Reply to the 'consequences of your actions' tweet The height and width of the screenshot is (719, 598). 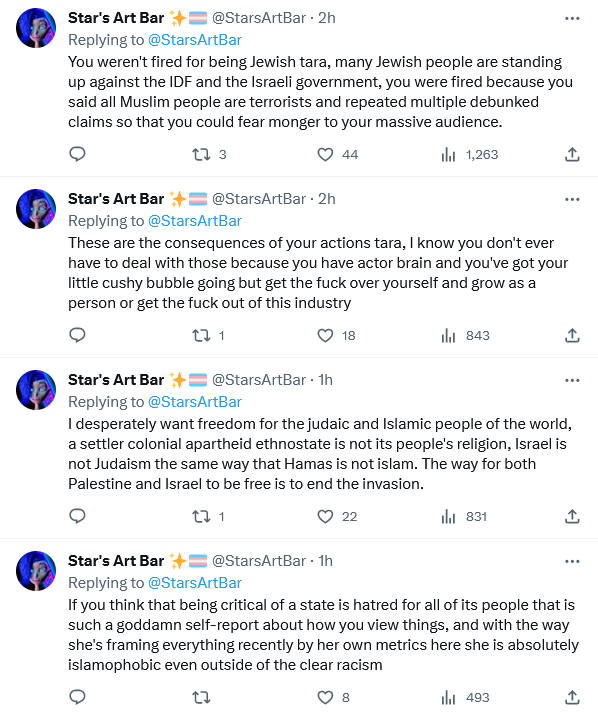(78, 335)
